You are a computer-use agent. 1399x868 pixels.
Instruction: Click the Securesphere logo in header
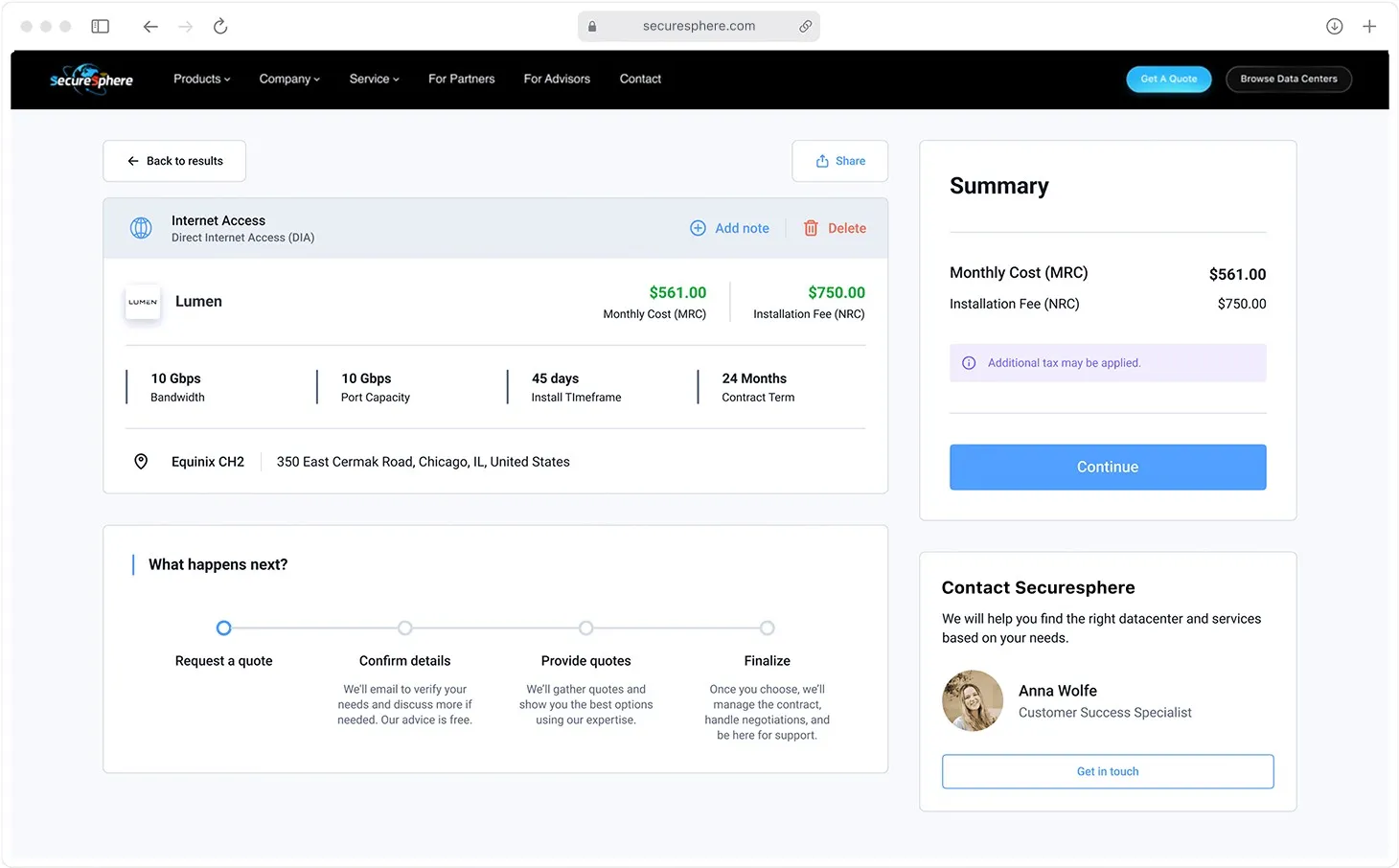(91, 80)
